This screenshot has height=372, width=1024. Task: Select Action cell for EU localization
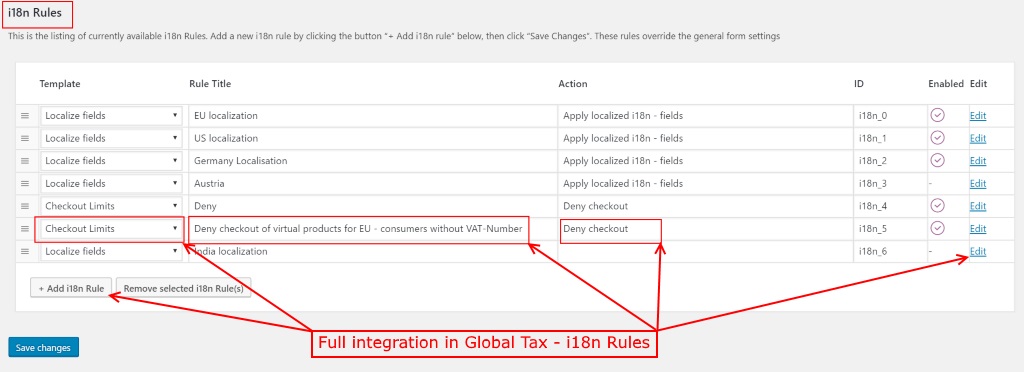[x=705, y=116]
